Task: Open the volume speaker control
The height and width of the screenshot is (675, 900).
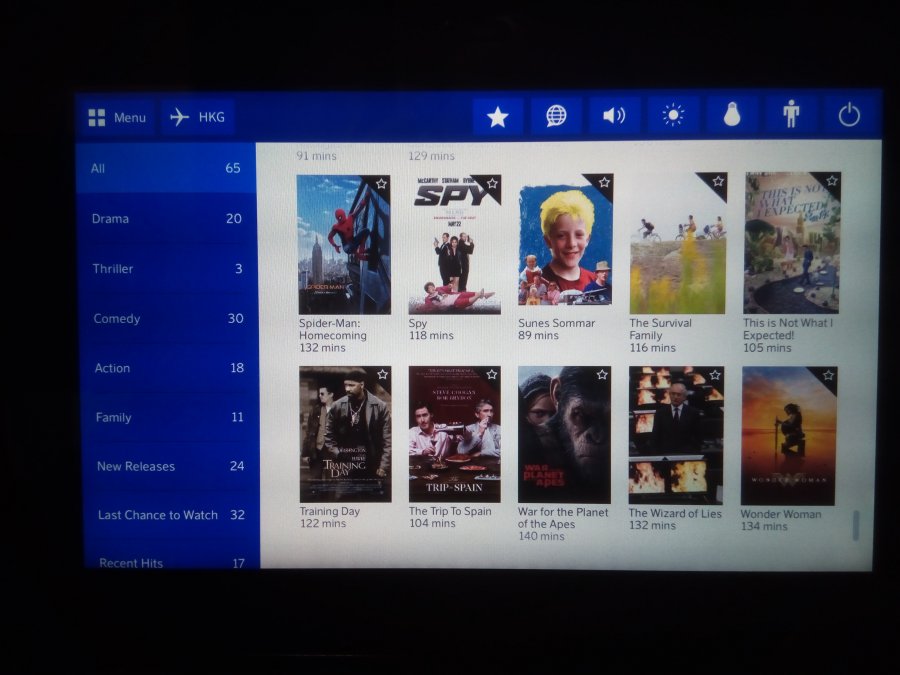Action: point(614,116)
